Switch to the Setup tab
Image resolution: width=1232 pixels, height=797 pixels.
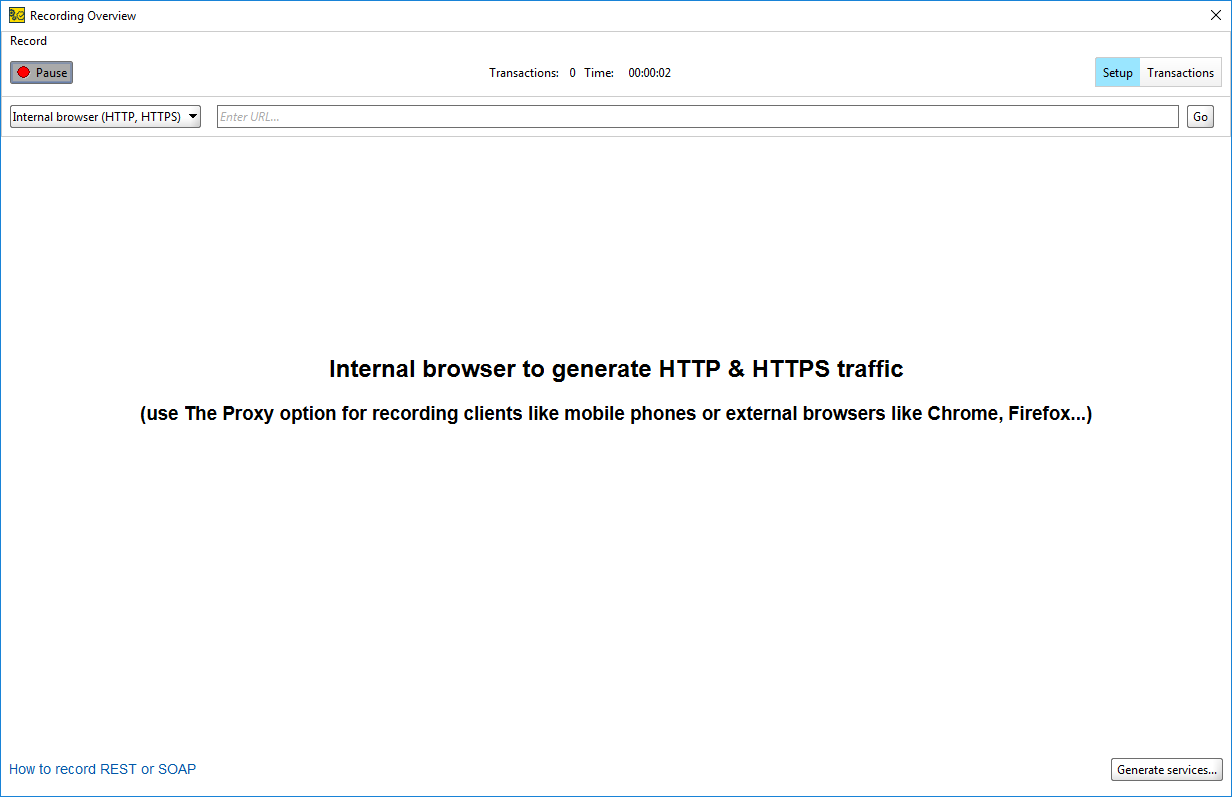click(1117, 73)
